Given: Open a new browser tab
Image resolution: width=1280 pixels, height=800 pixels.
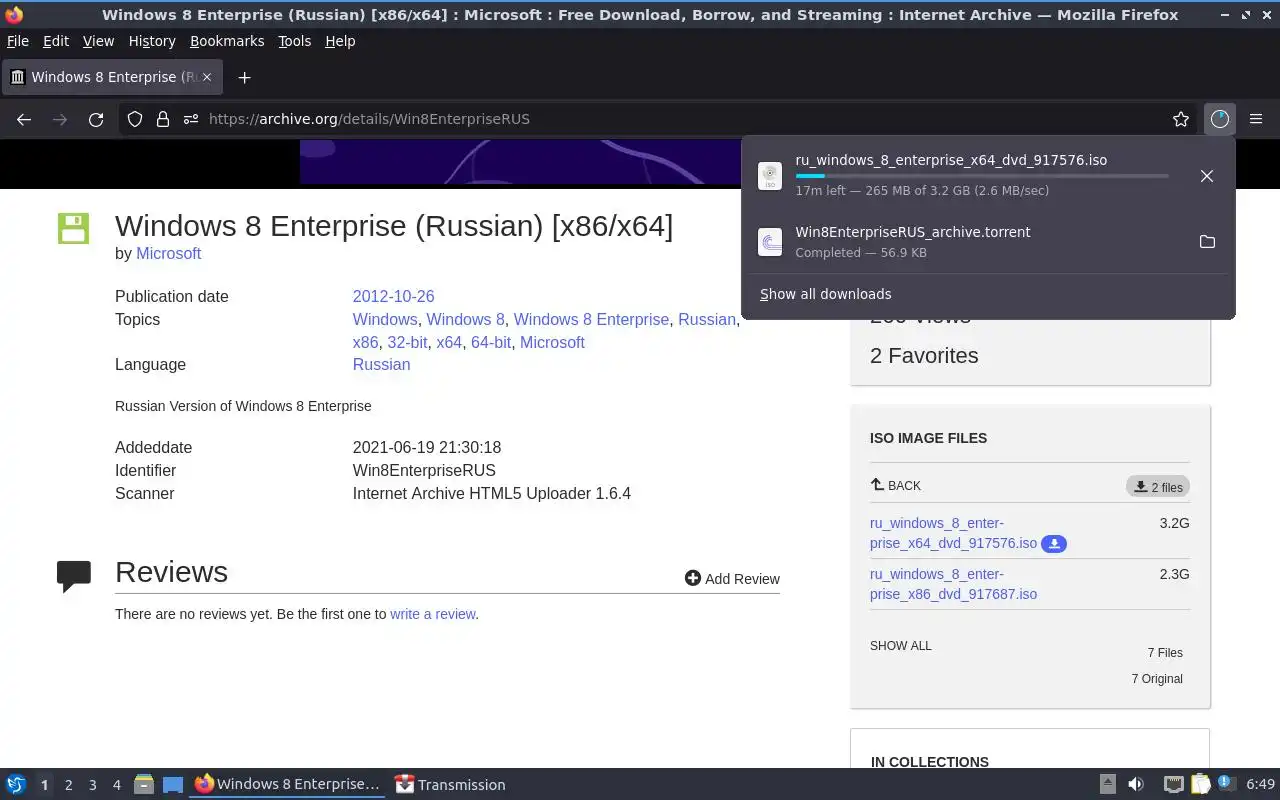Looking at the screenshot, I should (244, 77).
